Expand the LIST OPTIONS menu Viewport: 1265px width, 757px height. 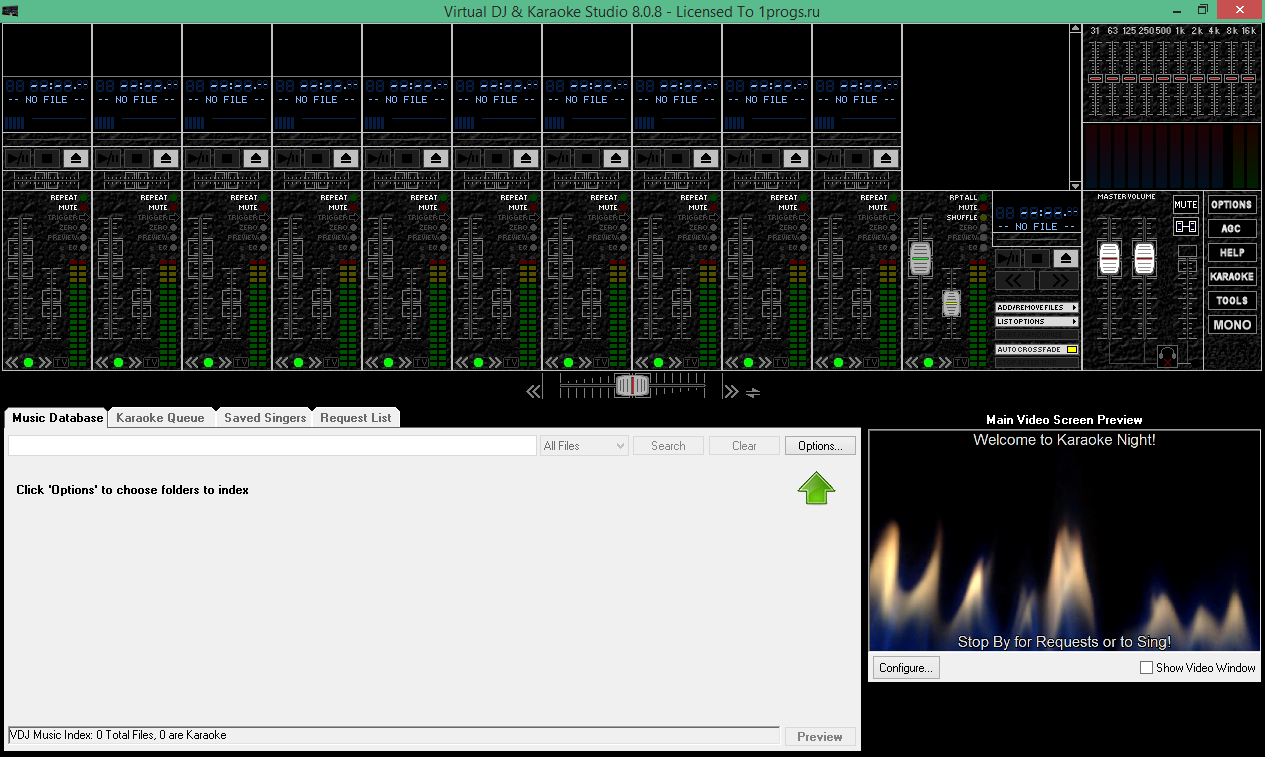1037,322
